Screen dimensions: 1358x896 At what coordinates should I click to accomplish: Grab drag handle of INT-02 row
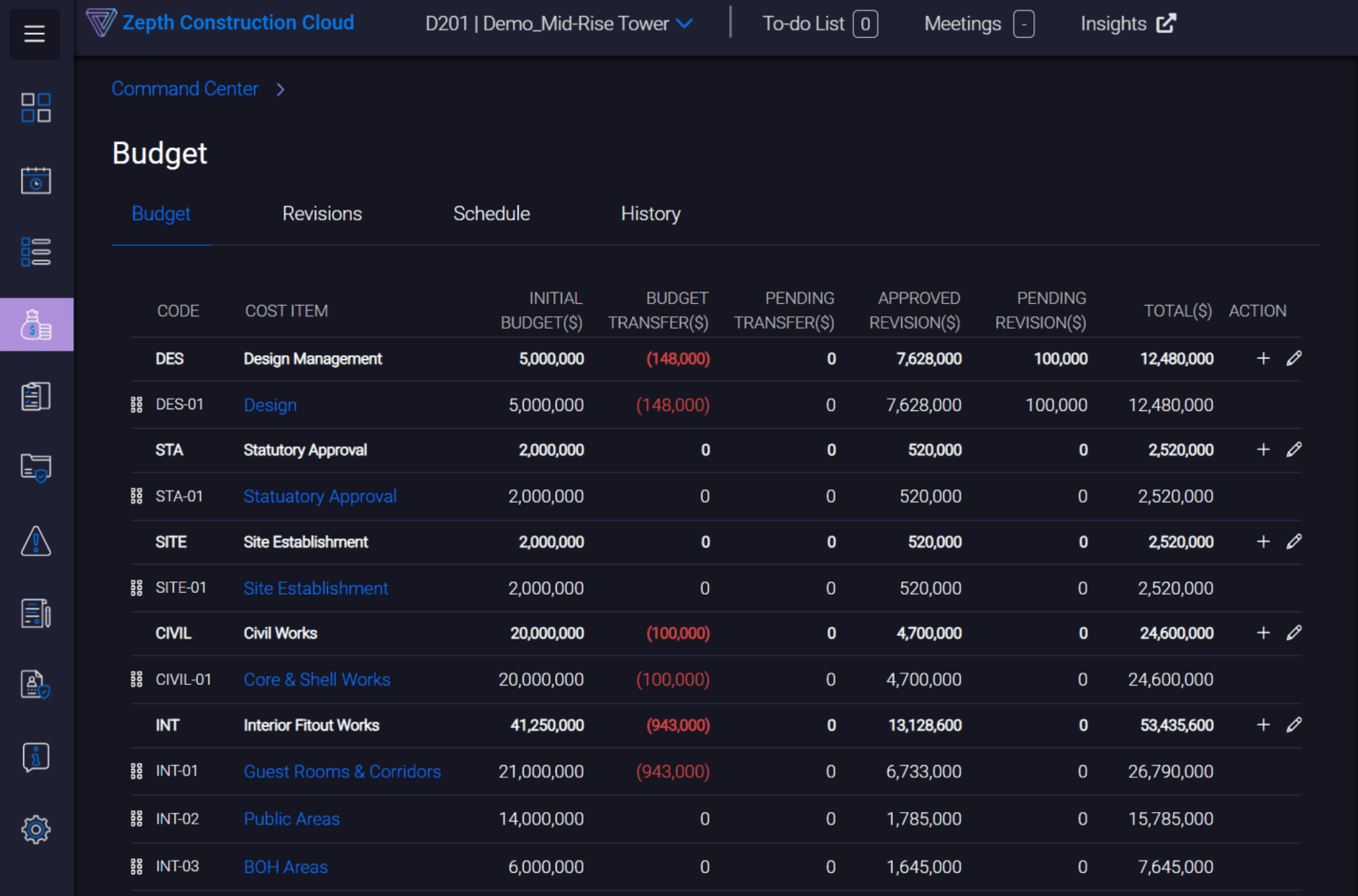(x=136, y=819)
